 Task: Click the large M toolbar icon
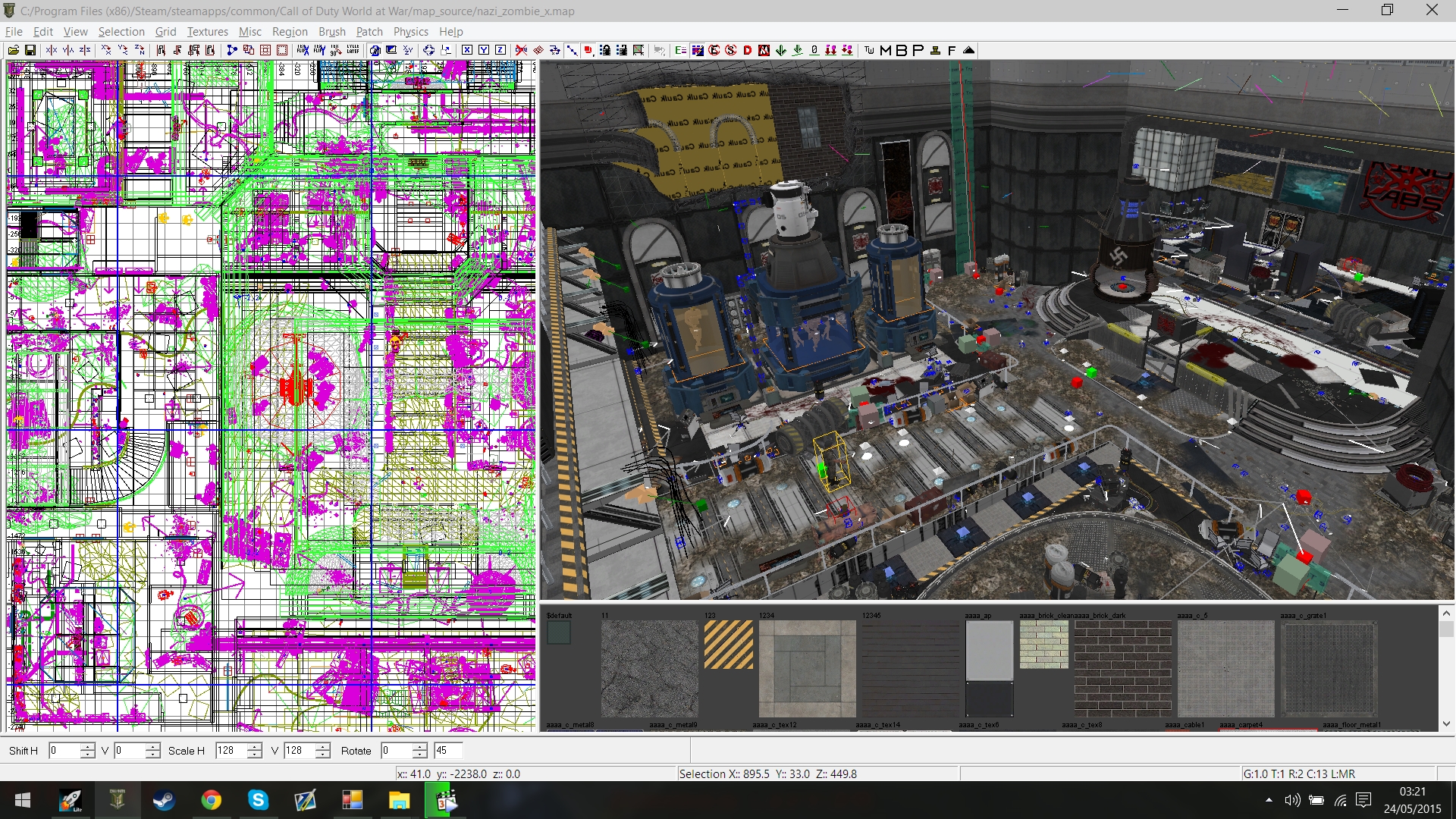tap(886, 50)
